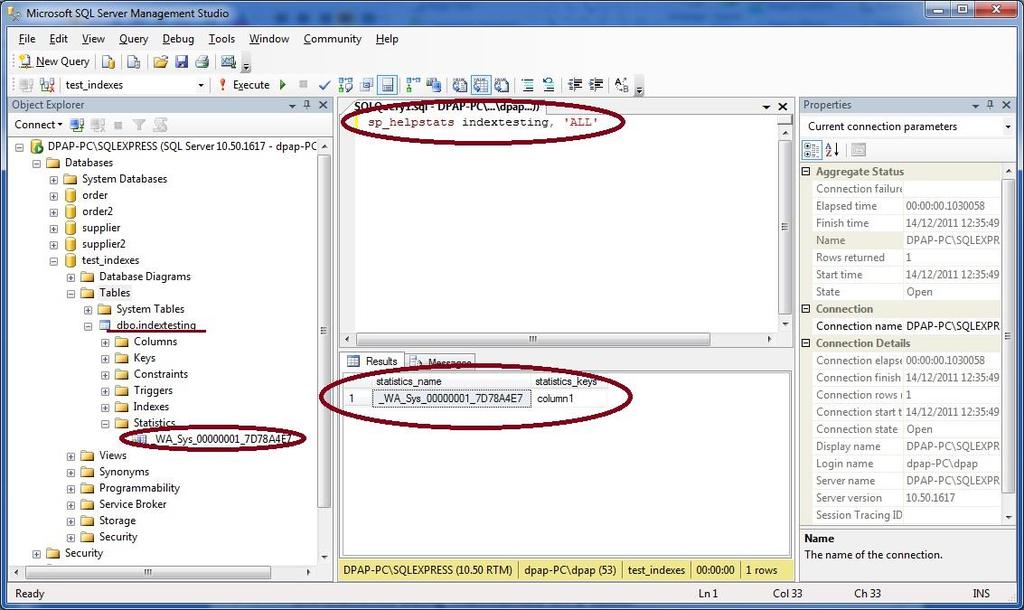Open the Current connection parameters dropdown
This screenshot has height=610, width=1024.
point(1008,127)
